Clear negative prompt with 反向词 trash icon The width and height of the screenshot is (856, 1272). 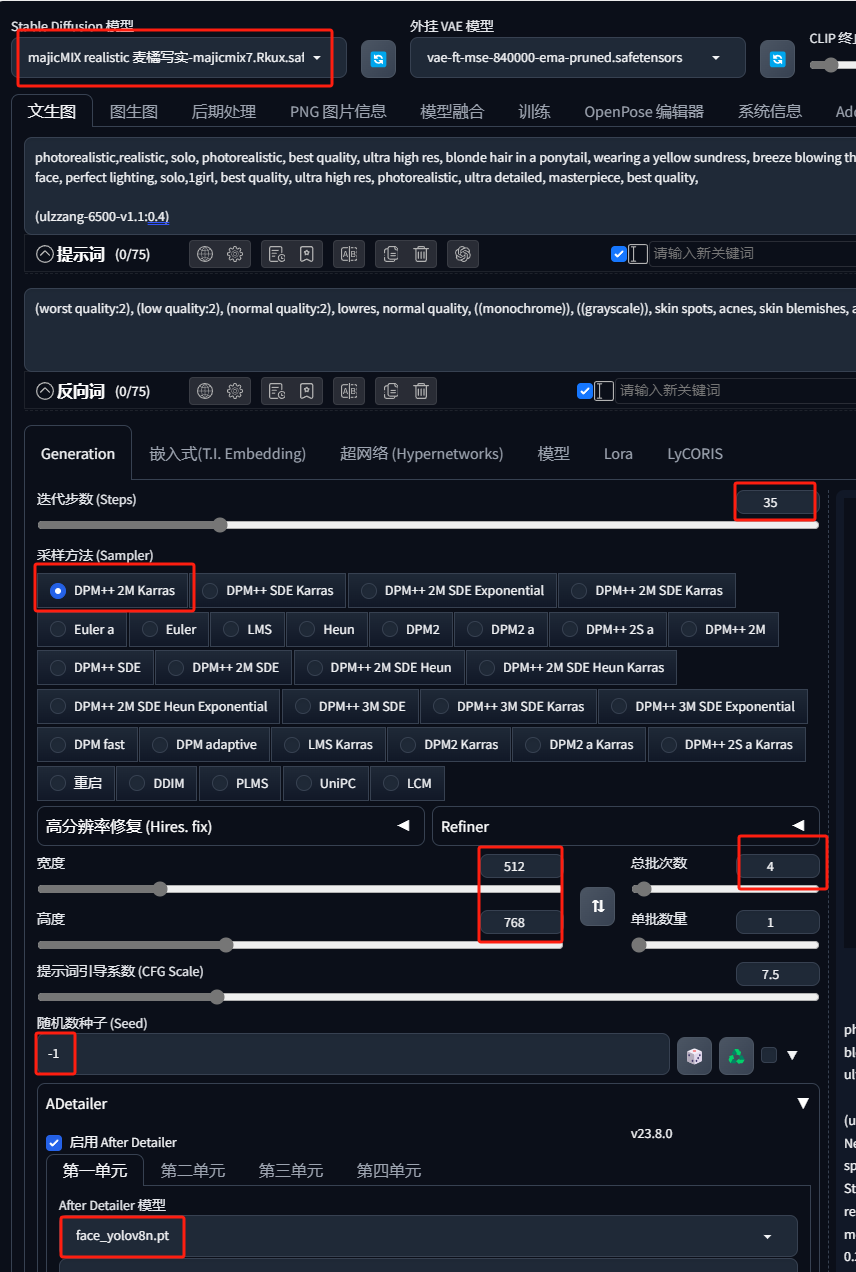421,391
